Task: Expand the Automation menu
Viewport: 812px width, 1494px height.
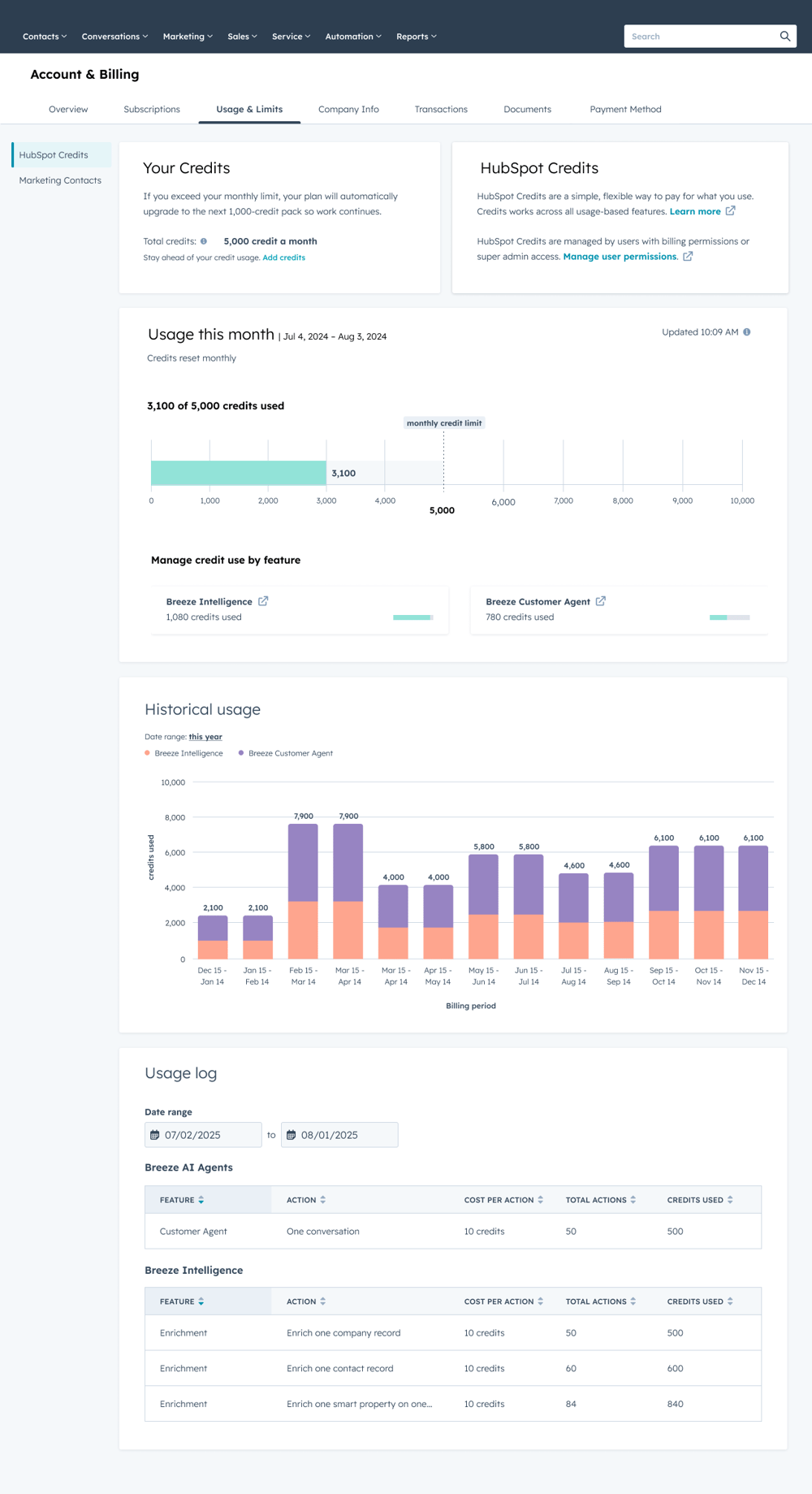Action: pos(353,37)
